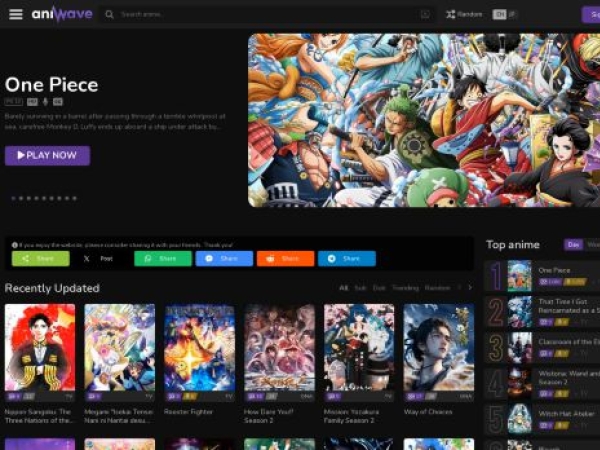
Task: Select the Dub tab in Recently Updated
Action: 379,288
